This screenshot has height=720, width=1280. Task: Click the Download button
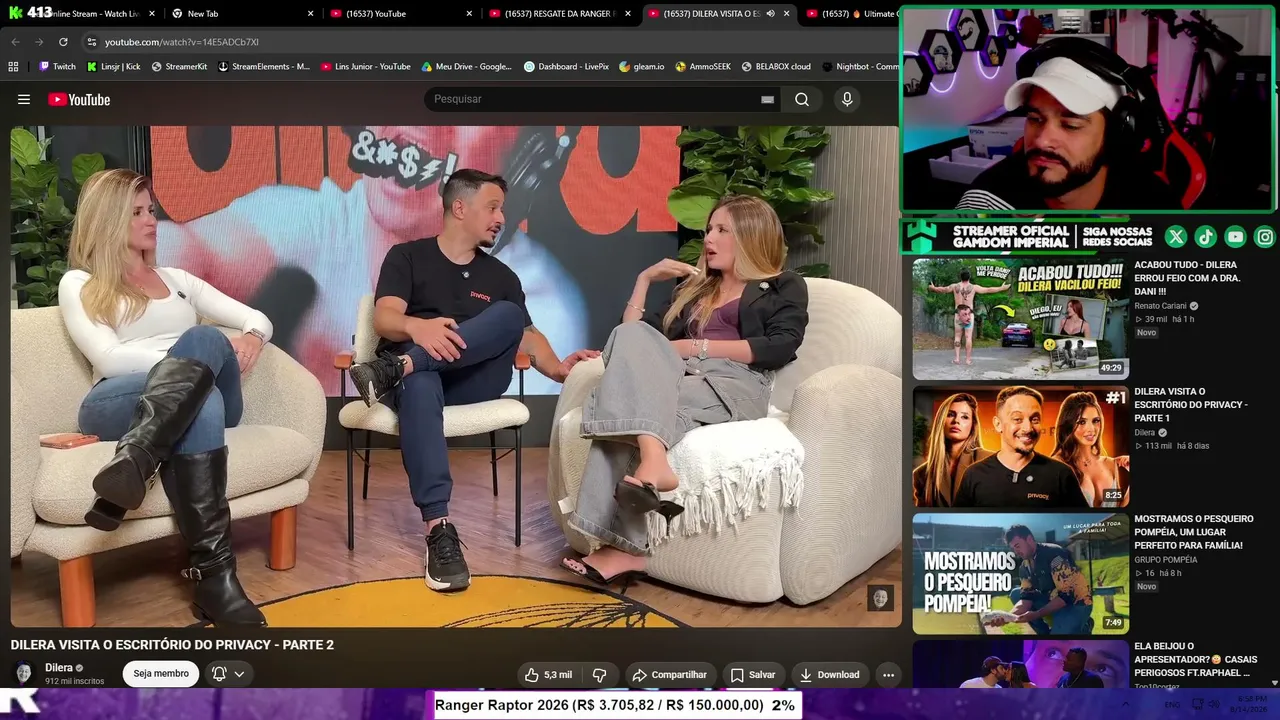click(x=830, y=675)
